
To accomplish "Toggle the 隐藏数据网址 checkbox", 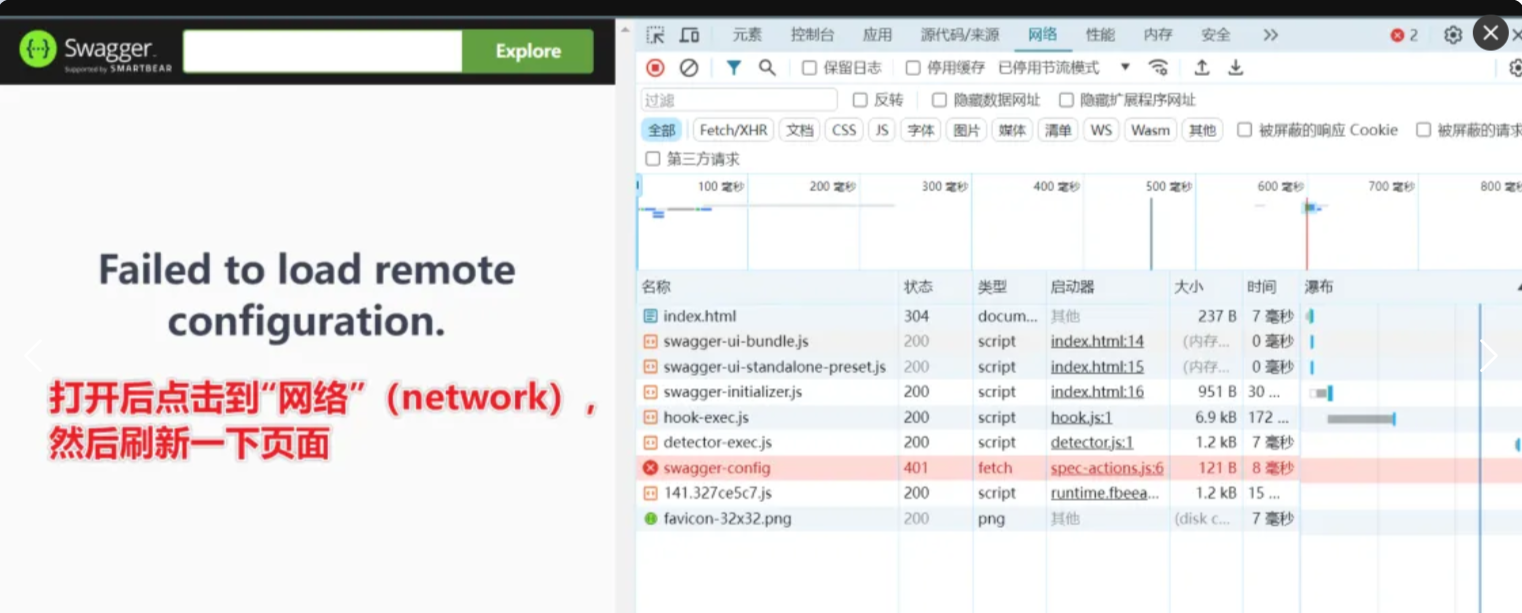I will pyautogui.click(x=939, y=100).
